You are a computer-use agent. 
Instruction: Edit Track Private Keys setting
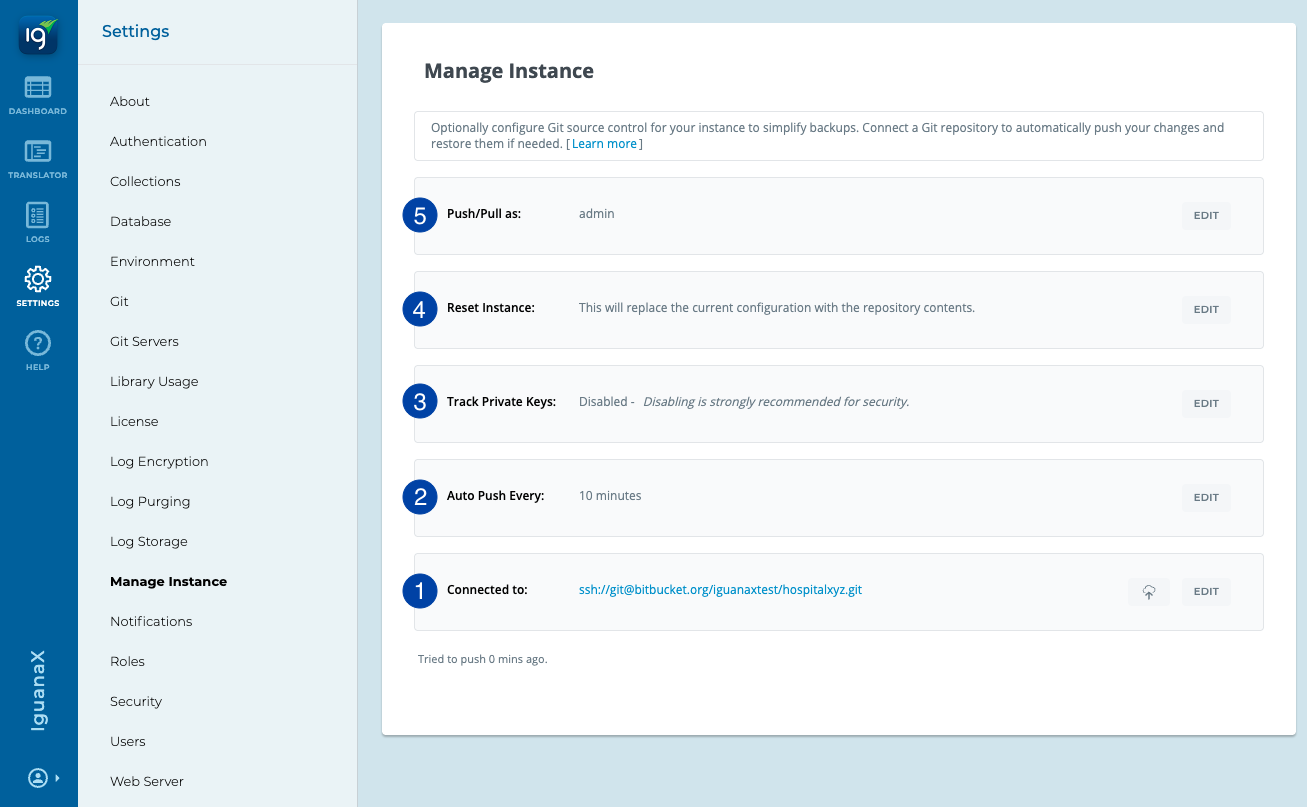(1205, 404)
